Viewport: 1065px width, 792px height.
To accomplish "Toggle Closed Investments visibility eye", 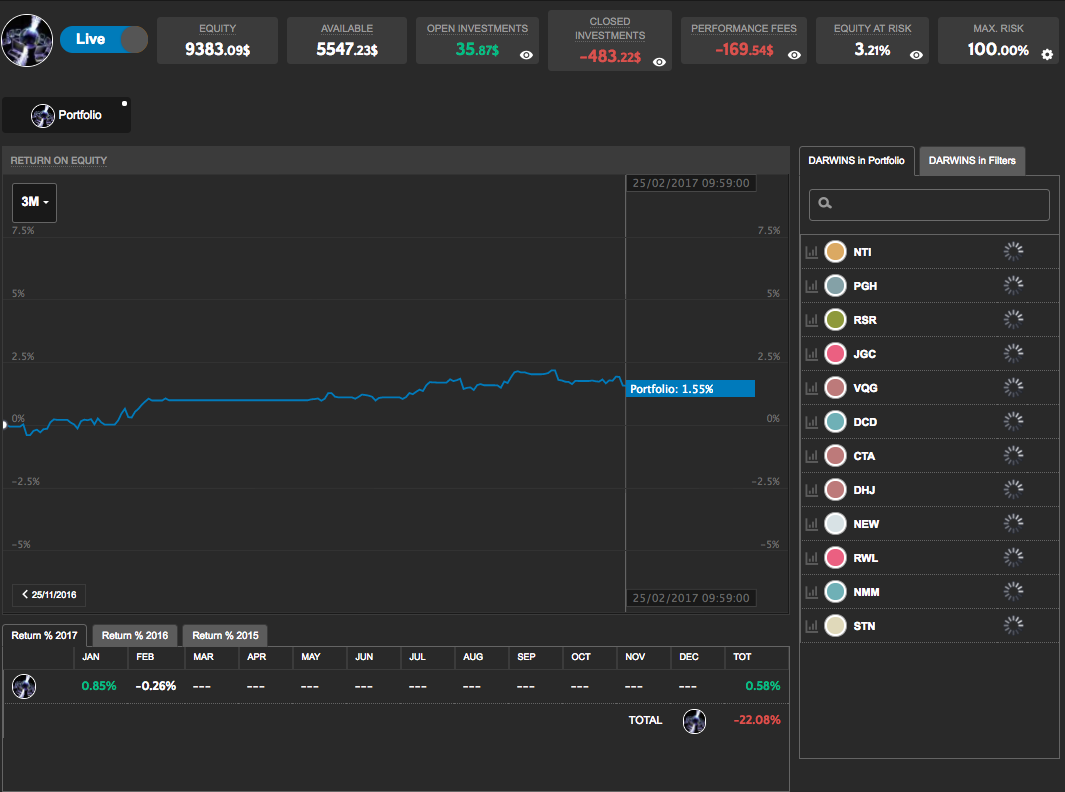I will (659, 62).
